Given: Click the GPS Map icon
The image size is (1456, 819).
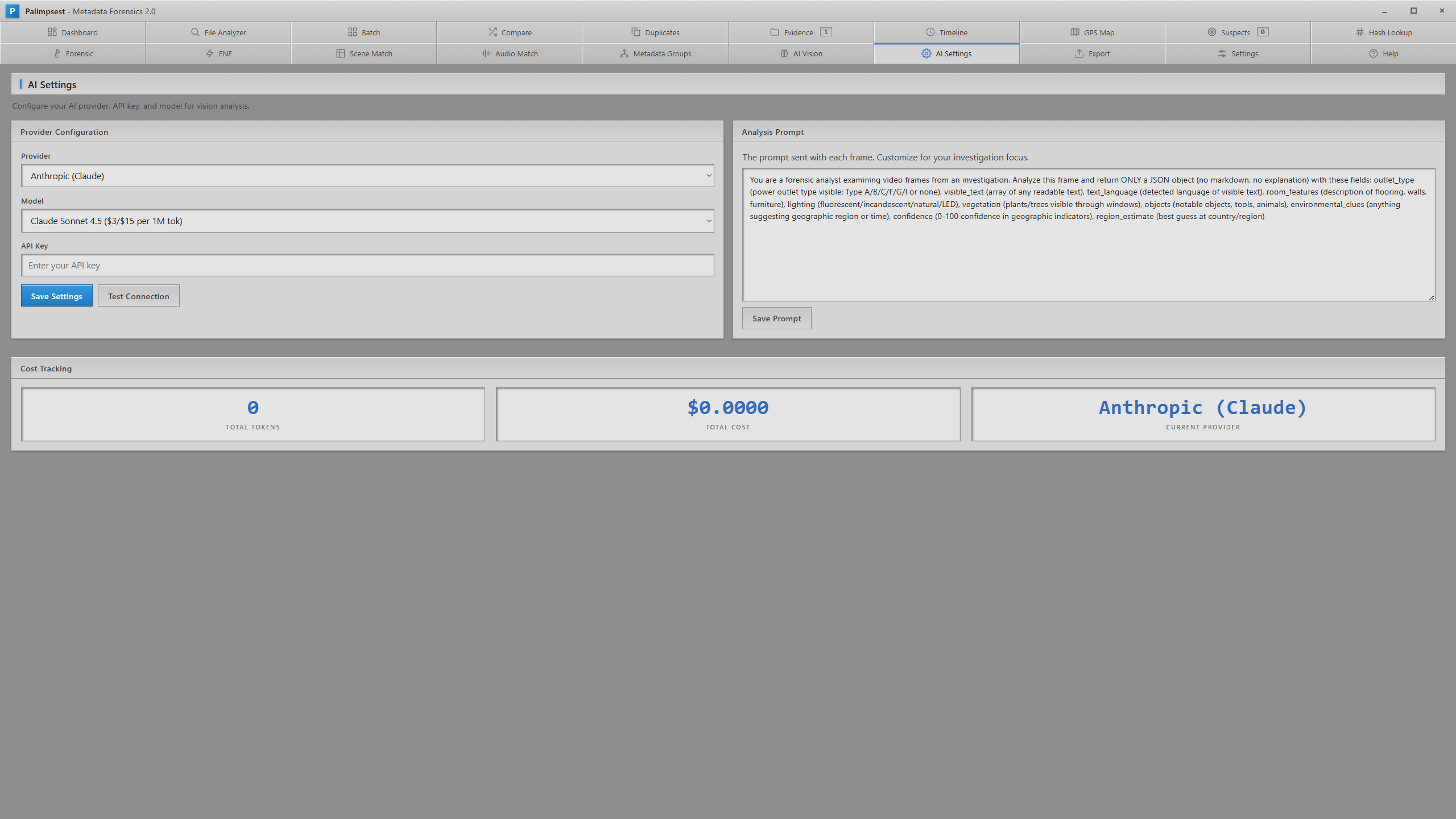Looking at the screenshot, I should click(1075, 32).
